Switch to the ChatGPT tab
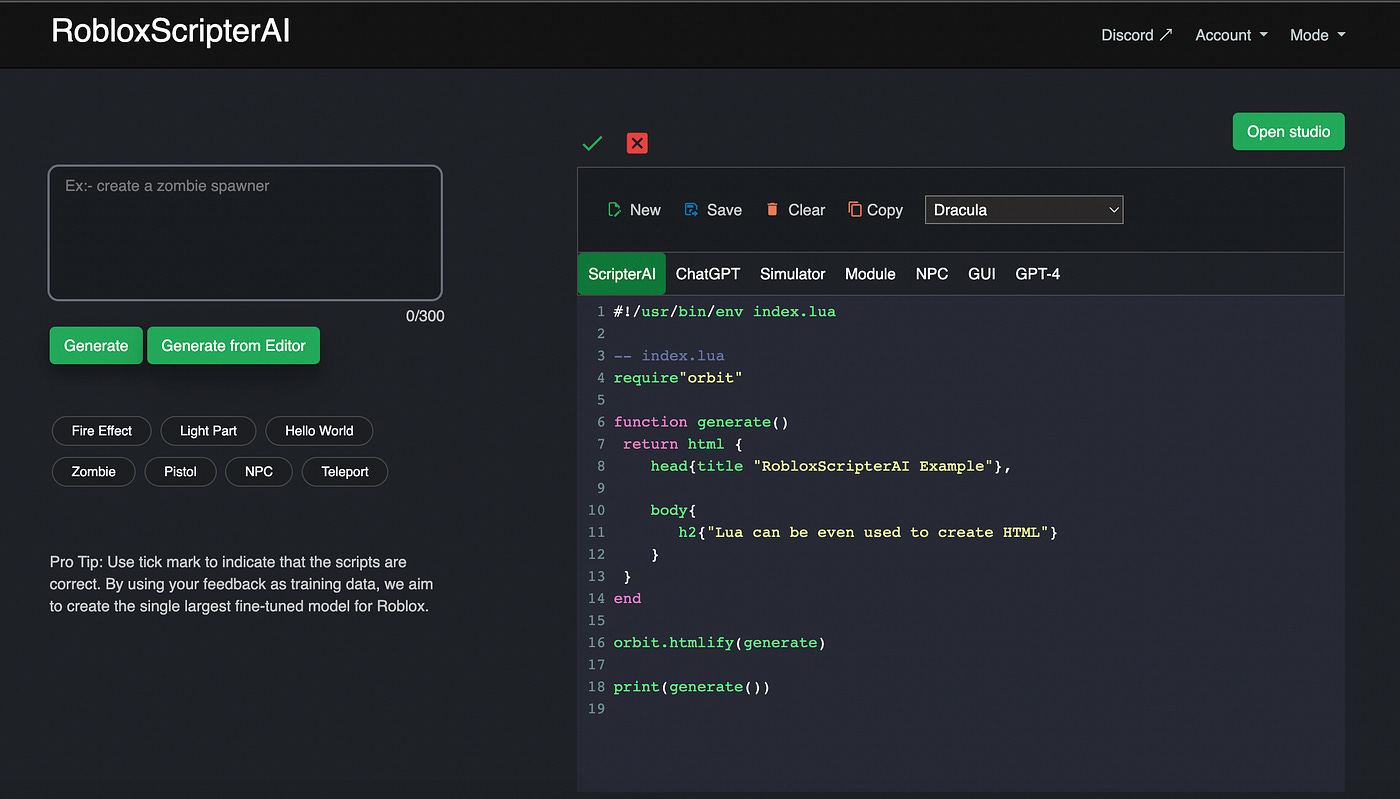The height and width of the screenshot is (799, 1400). click(708, 274)
